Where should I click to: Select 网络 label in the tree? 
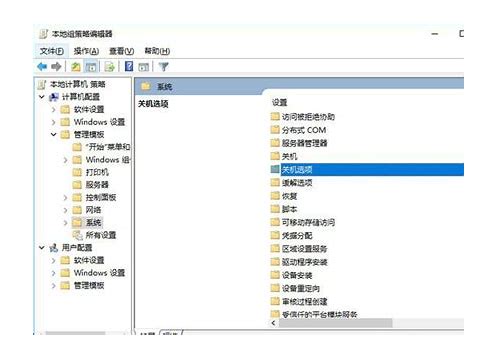93,210
